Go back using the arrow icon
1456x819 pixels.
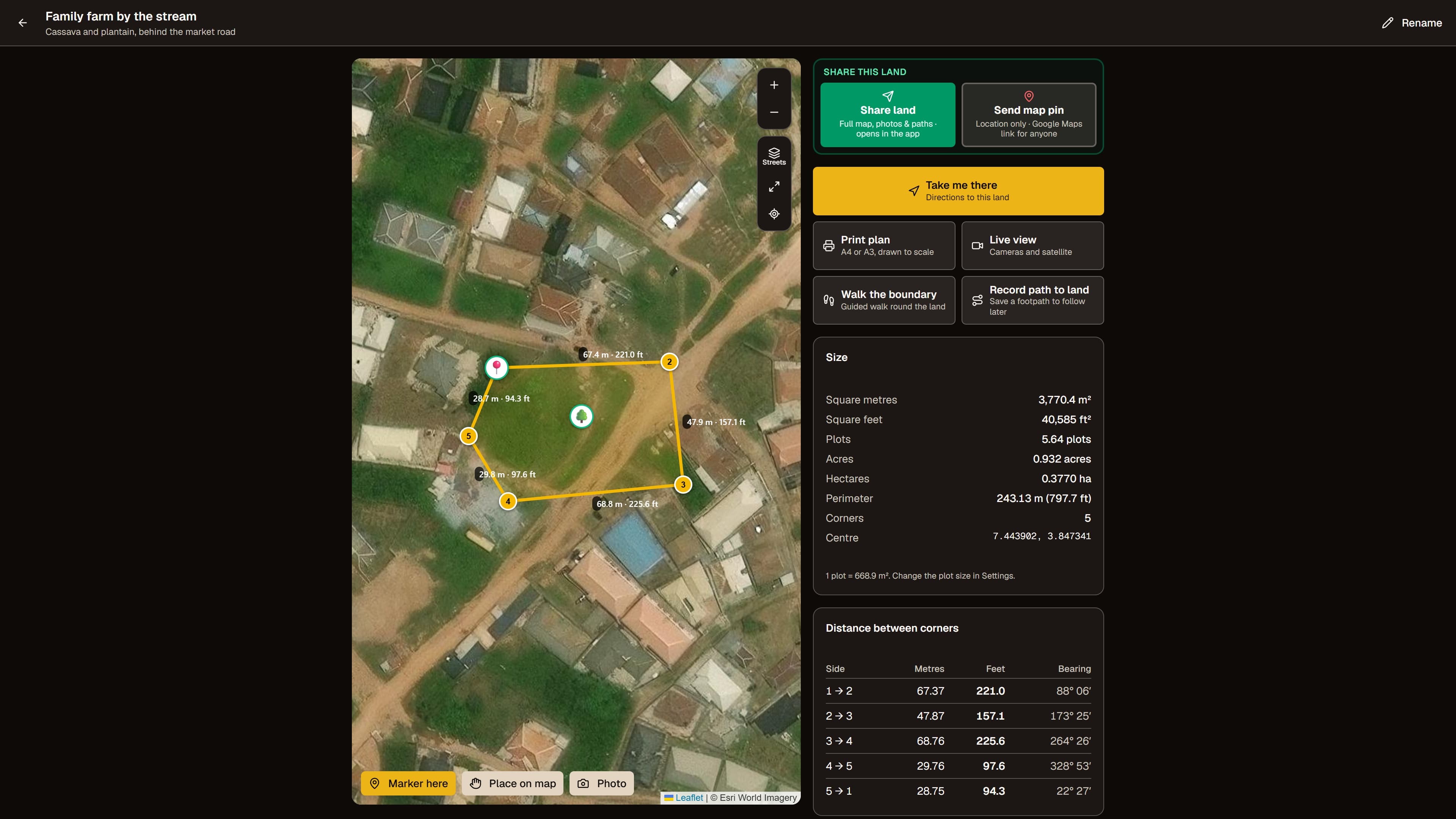[x=23, y=23]
